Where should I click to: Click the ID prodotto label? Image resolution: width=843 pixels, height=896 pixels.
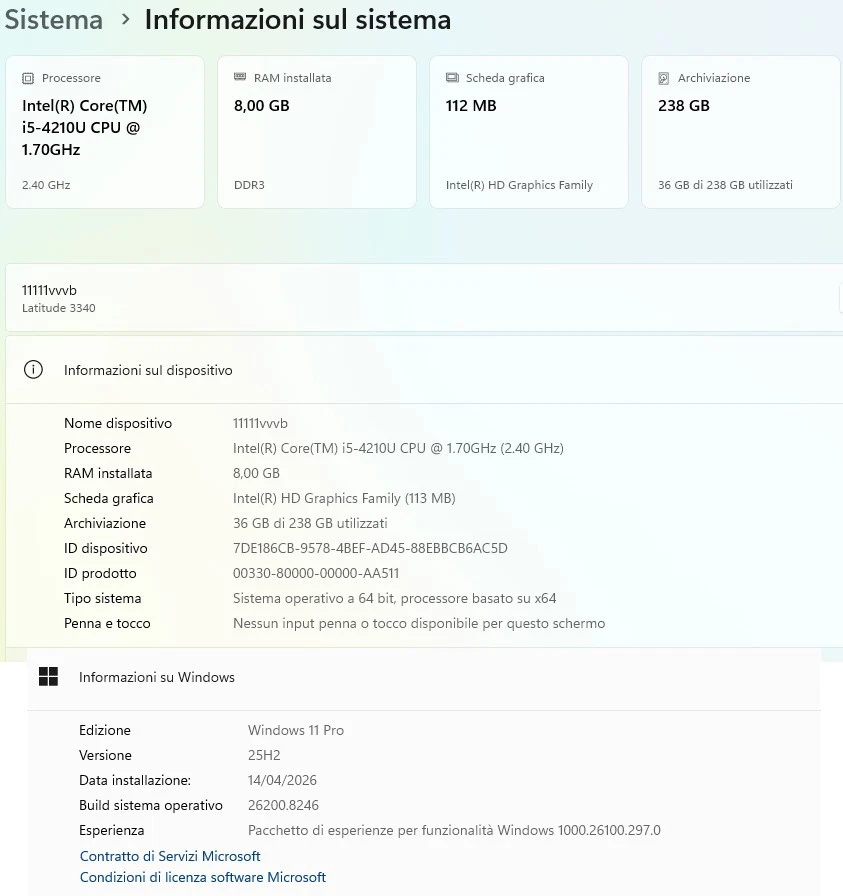[x=100, y=573]
